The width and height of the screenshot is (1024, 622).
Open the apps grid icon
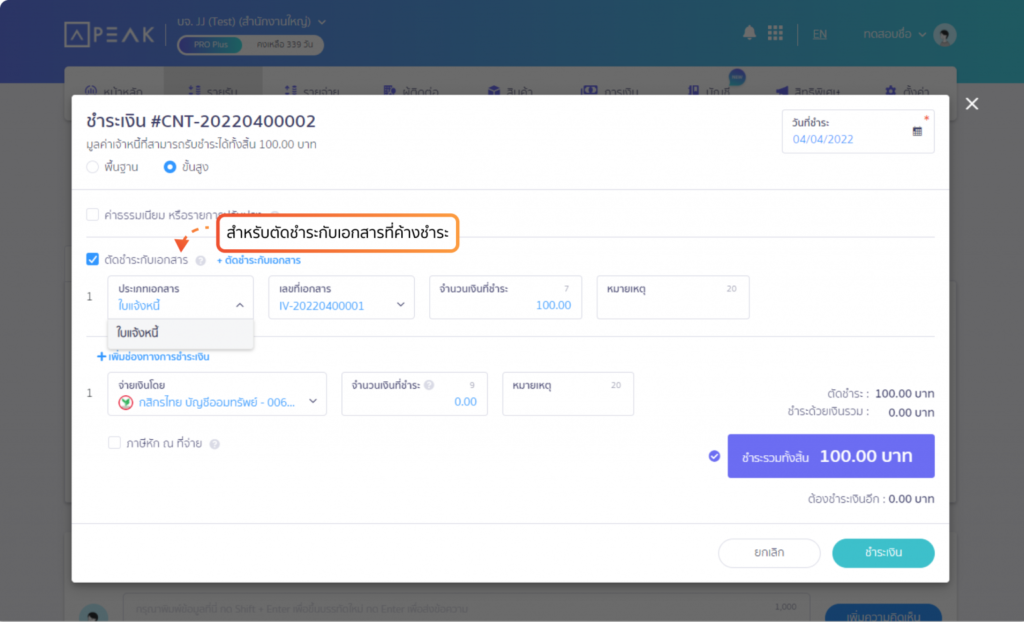click(775, 33)
